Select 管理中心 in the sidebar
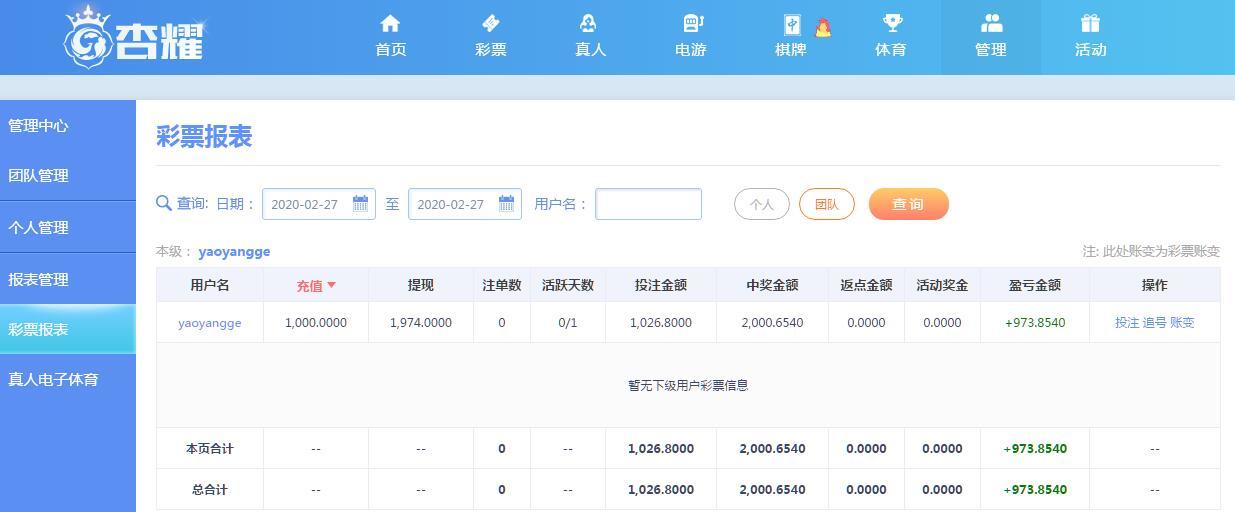The image size is (1235, 512). pyautogui.click(x=68, y=125)
